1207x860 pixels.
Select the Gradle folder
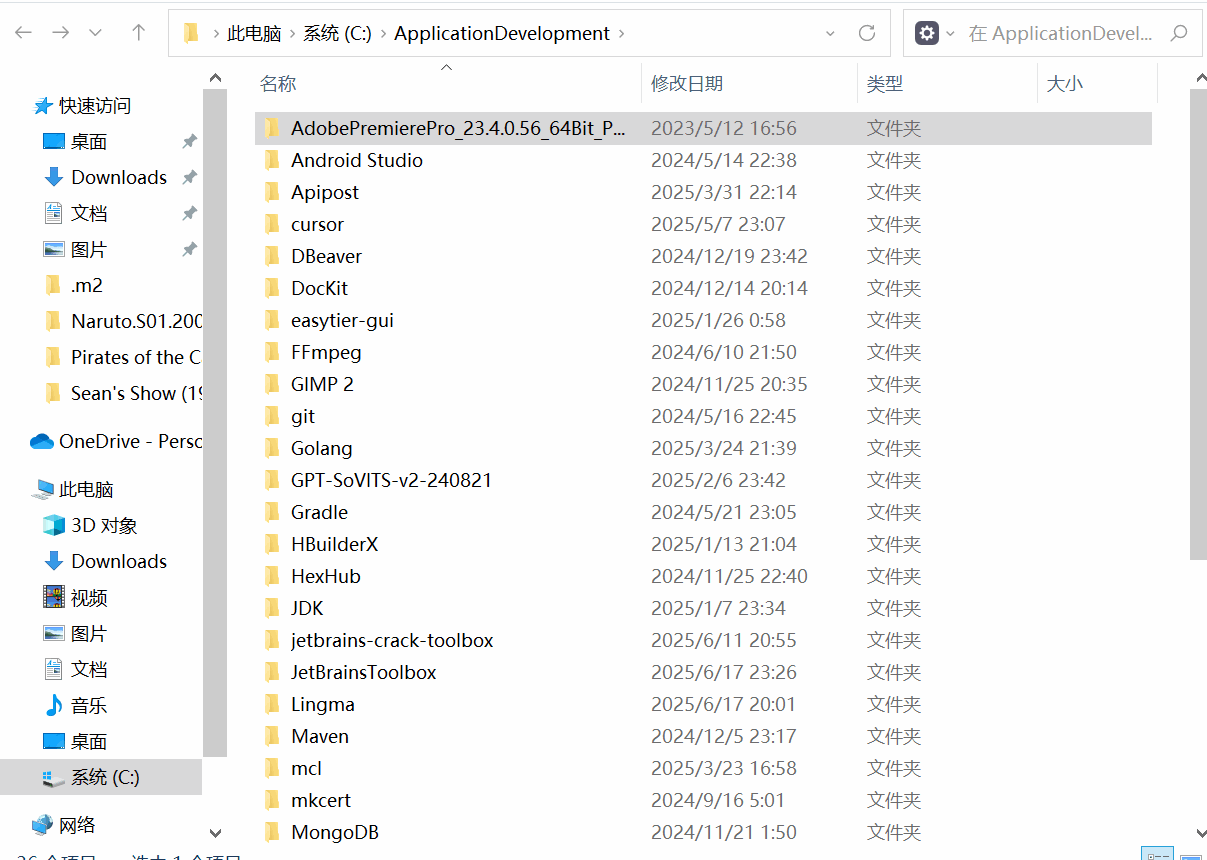[x=319, y=512]
